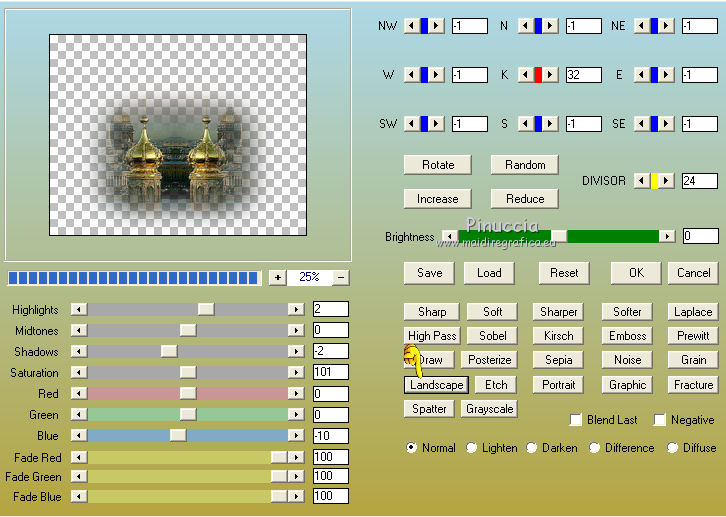The height and width of the screenshot is (517, 726).
Task: Save the current filter settings
Action: coord(429,273)
